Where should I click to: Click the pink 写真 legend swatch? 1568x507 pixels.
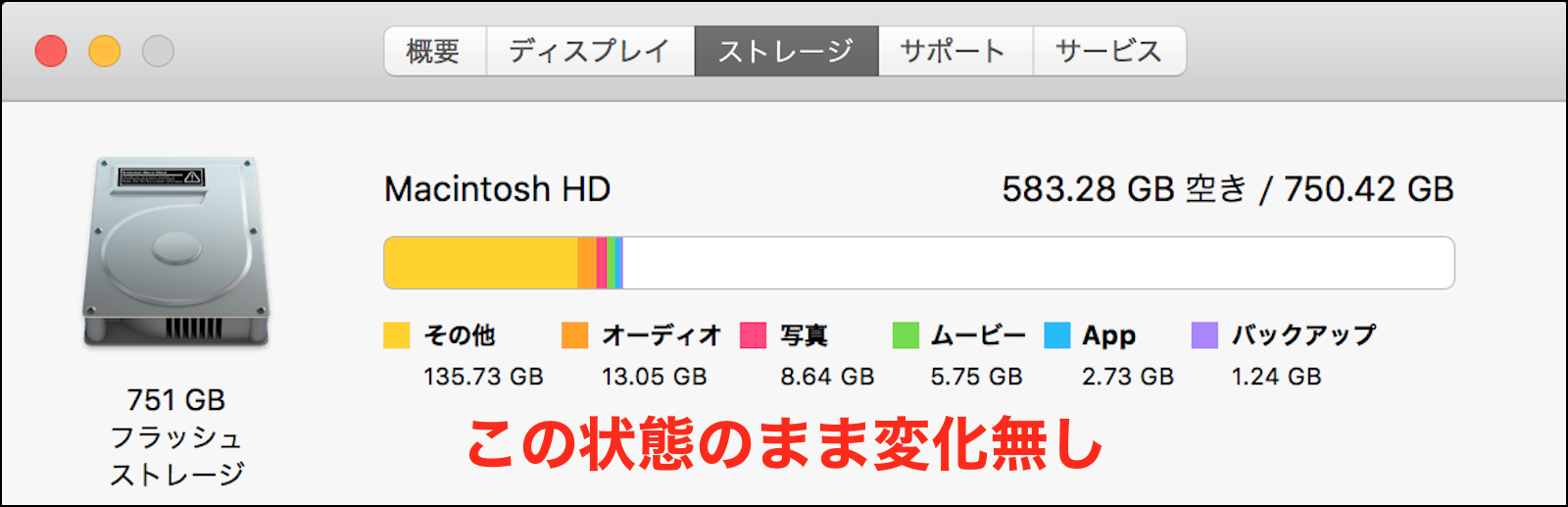(x=753, y=335)
